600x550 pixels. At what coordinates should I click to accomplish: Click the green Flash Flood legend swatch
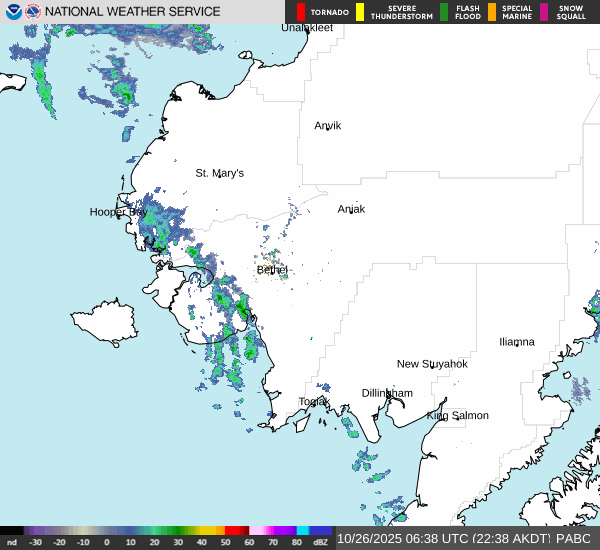pos(443,12)
